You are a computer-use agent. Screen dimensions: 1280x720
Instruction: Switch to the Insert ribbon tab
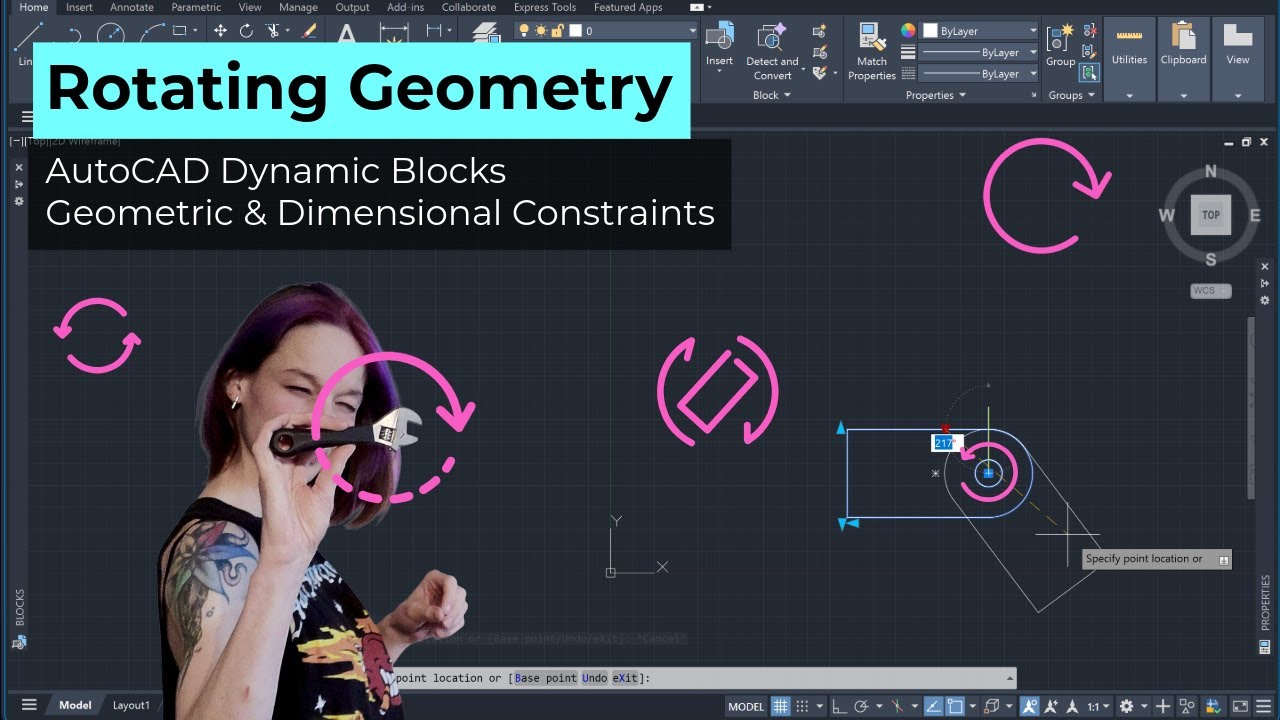(x=79, y=7)
